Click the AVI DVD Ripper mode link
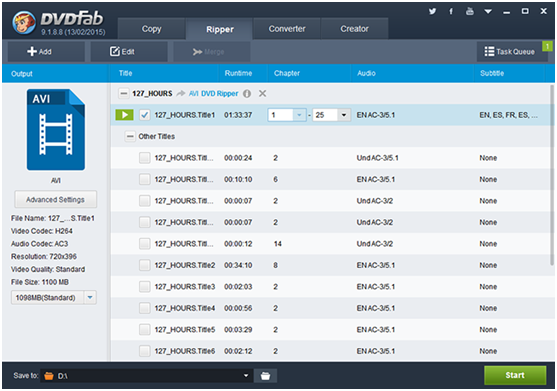Viewport: 557px width, 391px height. click(213, 94)
